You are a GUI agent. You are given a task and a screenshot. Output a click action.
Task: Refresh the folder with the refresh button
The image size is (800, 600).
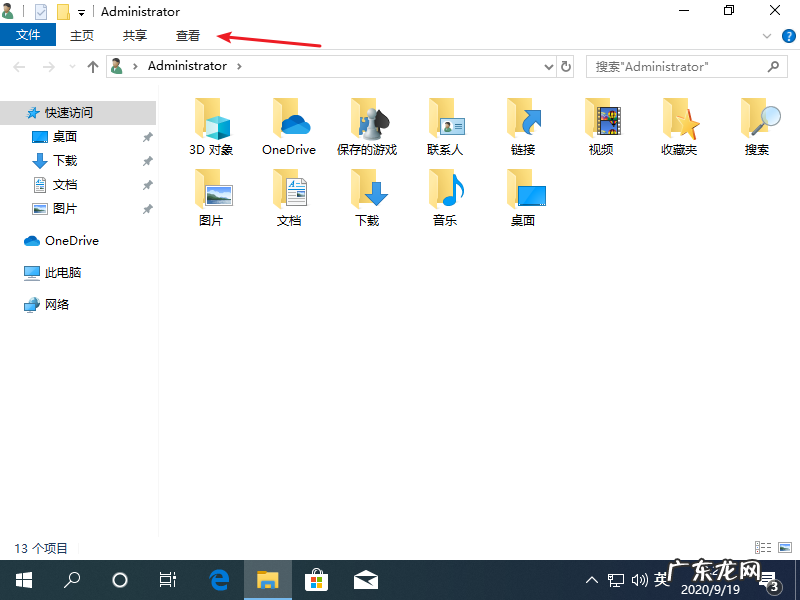[565, 66]
